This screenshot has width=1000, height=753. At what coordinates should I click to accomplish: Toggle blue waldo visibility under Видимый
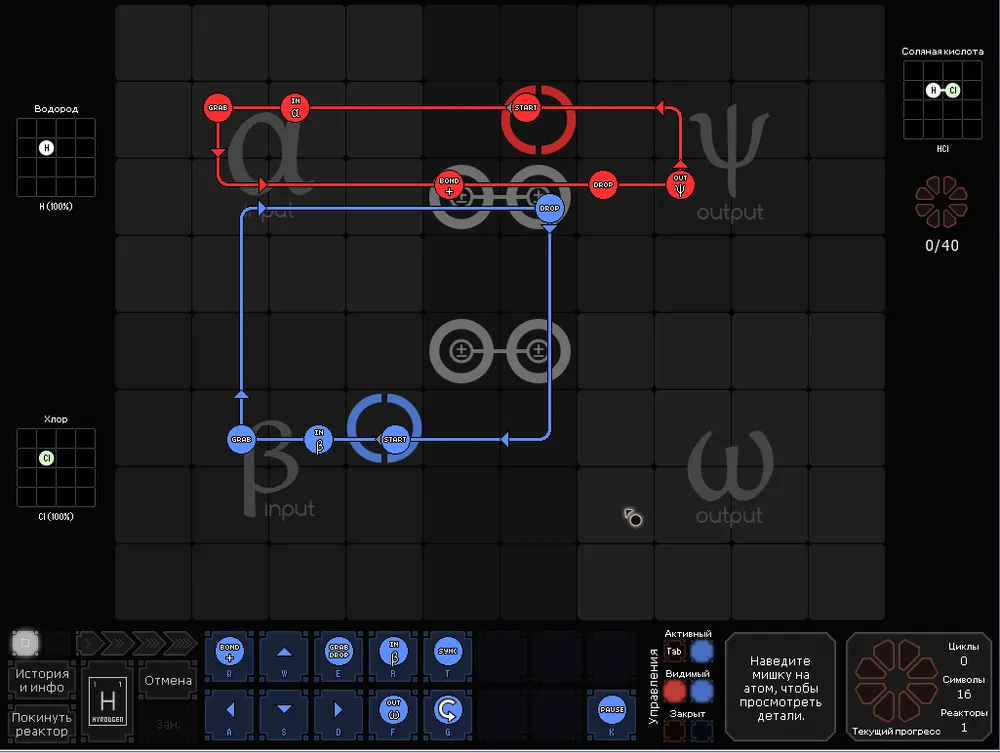(x=702, y=691)
